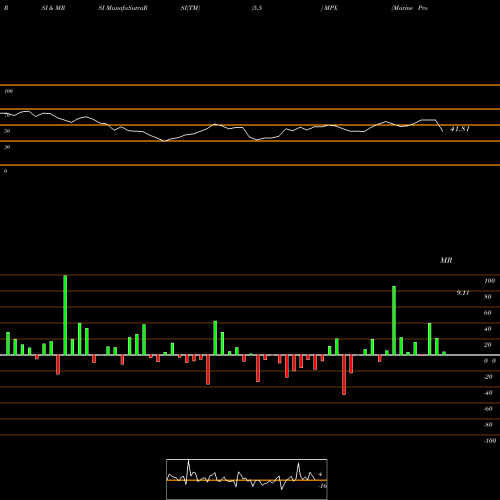Click the RSI axis label 30
Viewport: 500px width, 500px height.
[7, 147]
